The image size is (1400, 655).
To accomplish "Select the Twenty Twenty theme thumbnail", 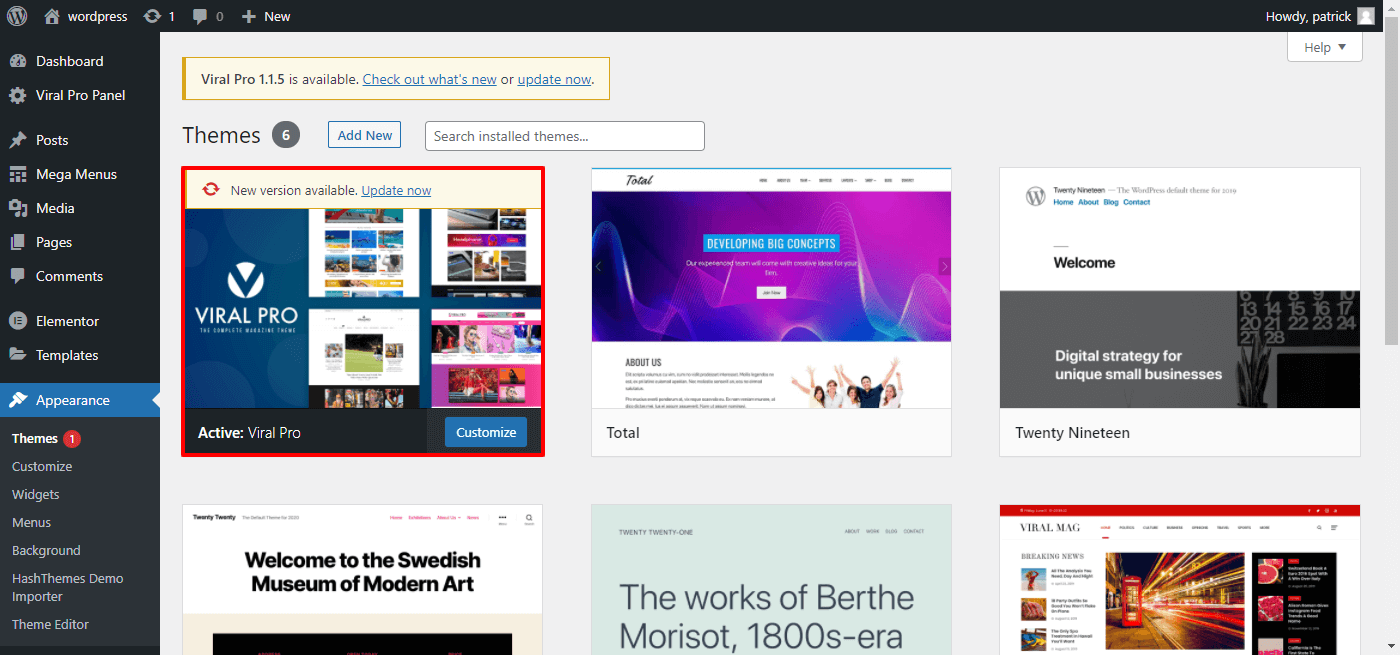I will click(362, 580).
